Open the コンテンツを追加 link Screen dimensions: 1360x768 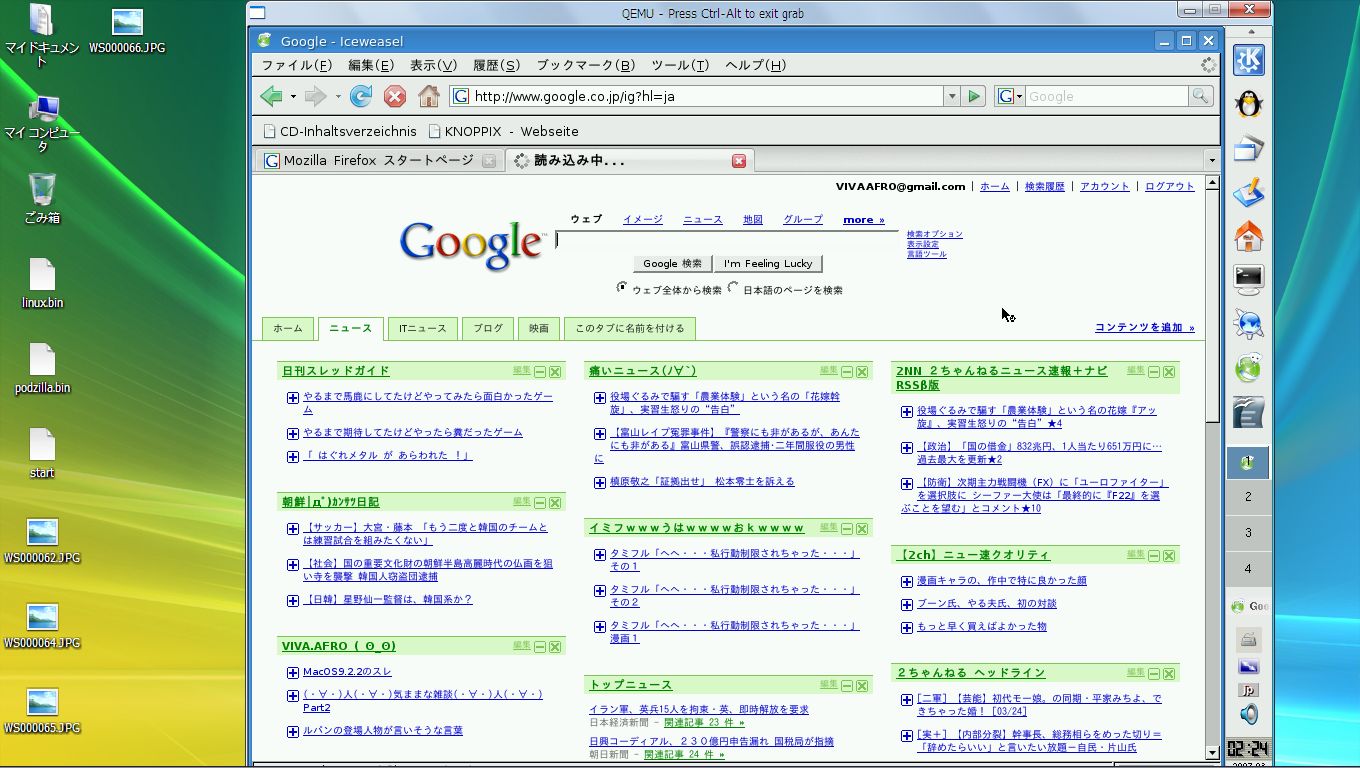pyautogui.click(x=1144, y=328)
